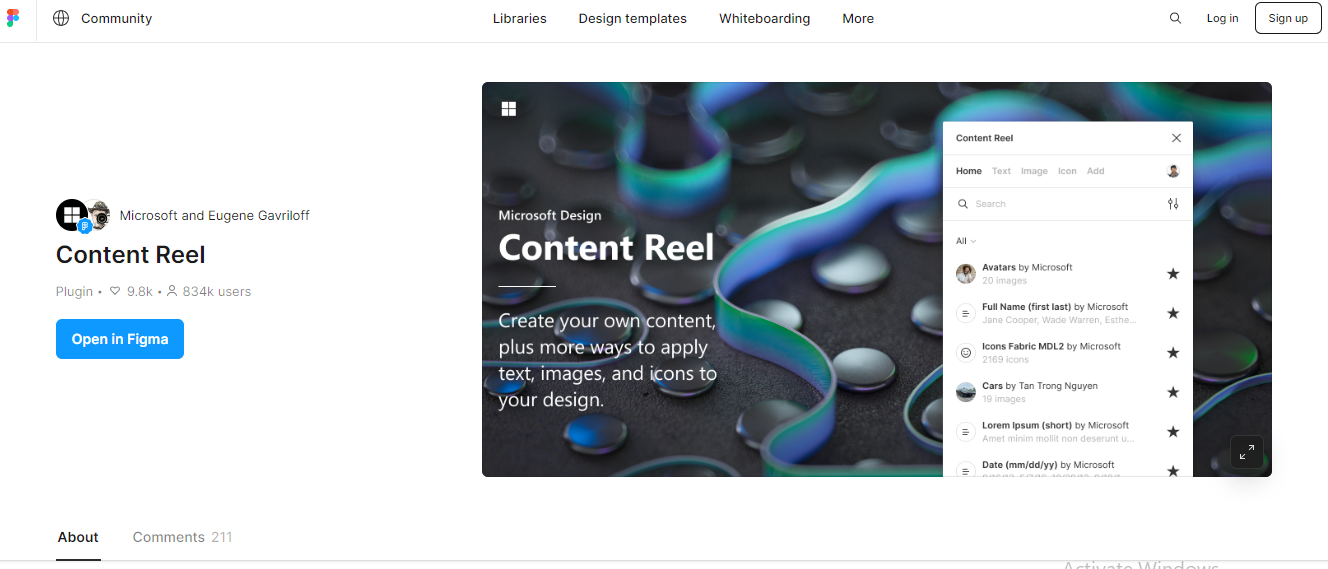The height and width of the screenshot is (569, 1328).
Task: Select Icon tab in plugin panel
Action: click(1068, 171)
